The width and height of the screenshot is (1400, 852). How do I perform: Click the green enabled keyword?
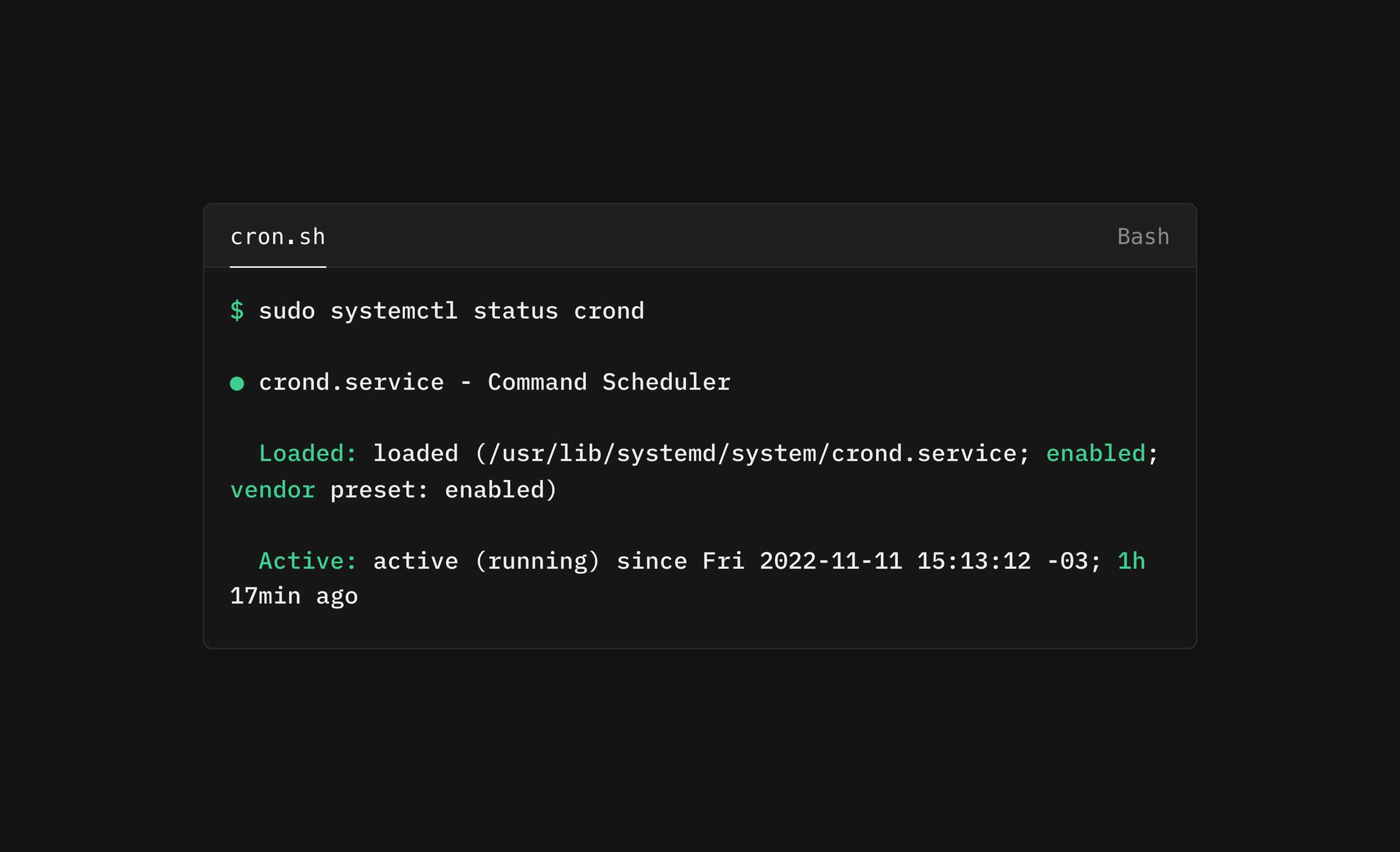[1096, 453]
